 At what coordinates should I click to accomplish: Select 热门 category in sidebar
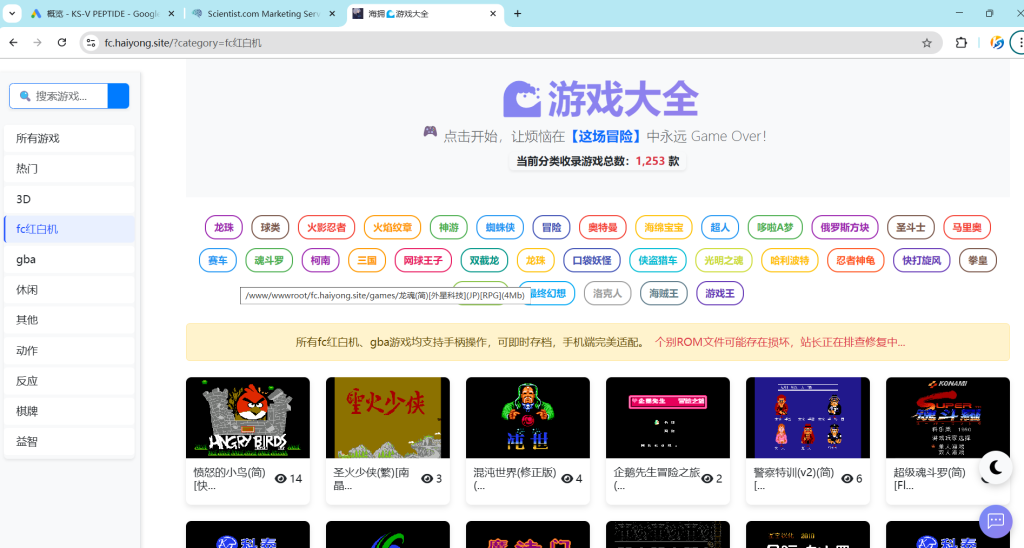pyautogui.click(x=69, y=169)
